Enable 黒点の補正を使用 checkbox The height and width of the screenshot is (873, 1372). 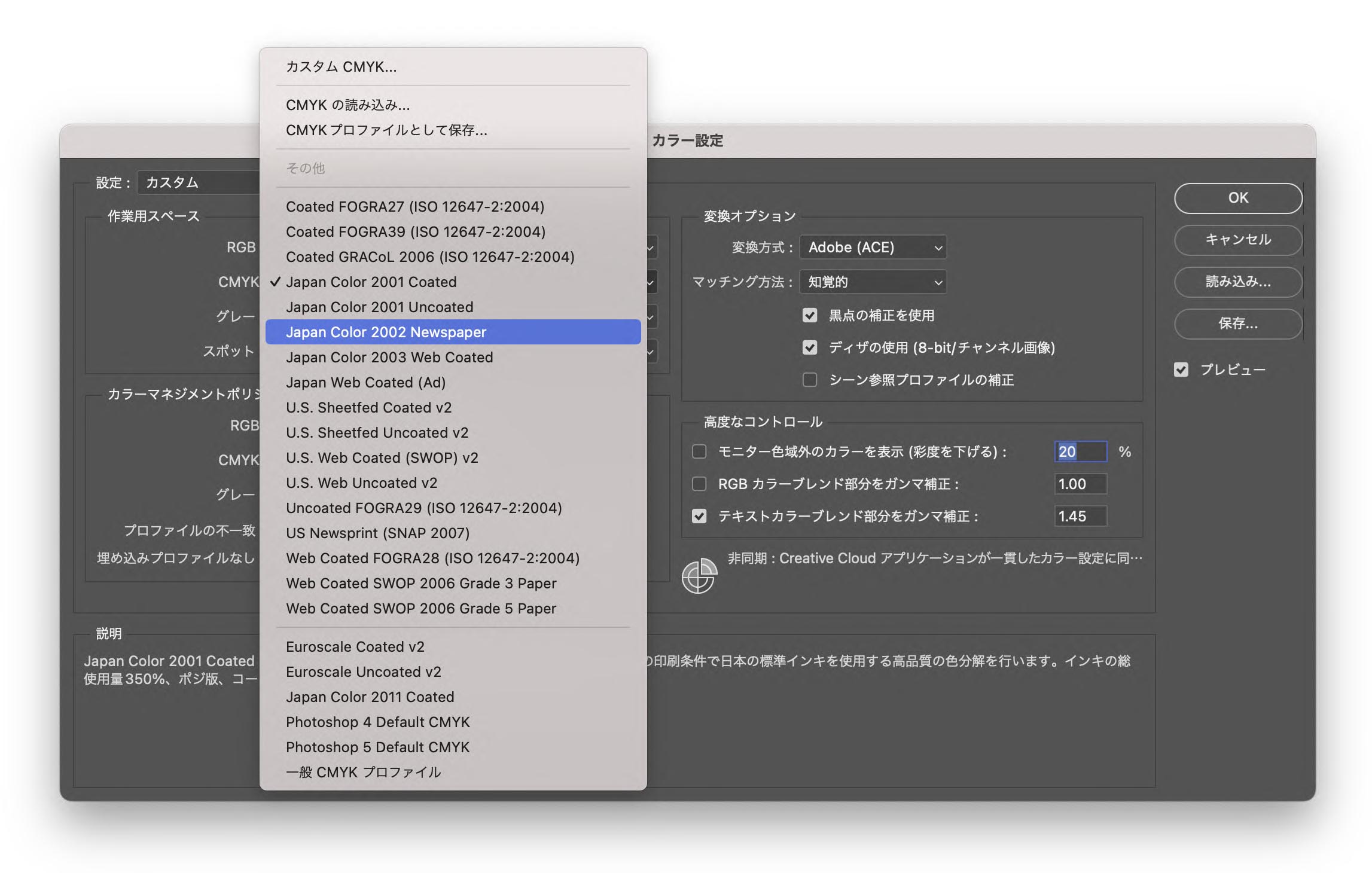pos(810,315)
